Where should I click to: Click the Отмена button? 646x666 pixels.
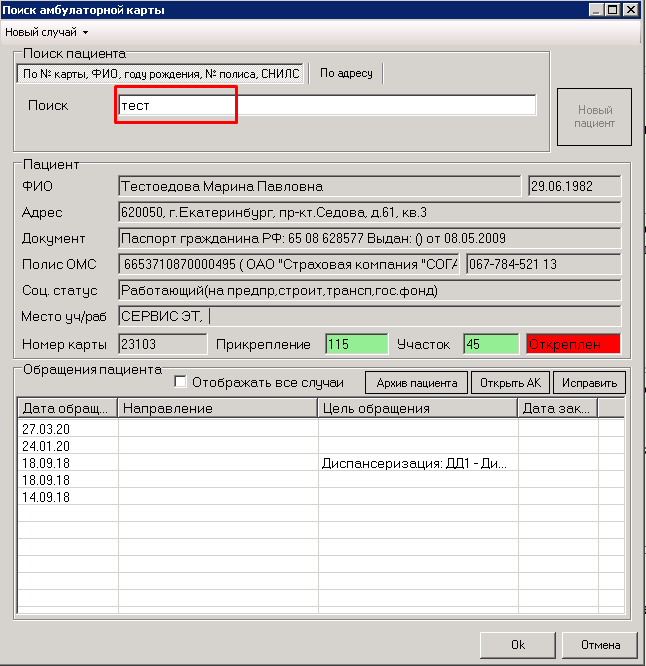(x=600, y=645)
